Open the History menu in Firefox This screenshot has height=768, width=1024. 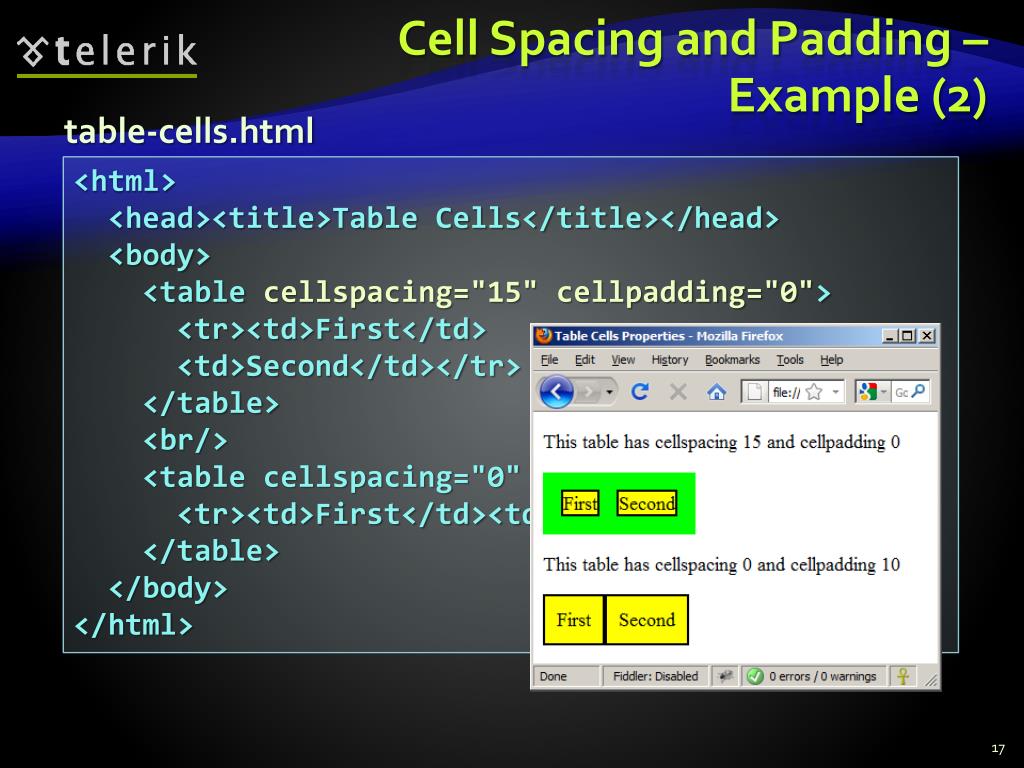[669, 360]
